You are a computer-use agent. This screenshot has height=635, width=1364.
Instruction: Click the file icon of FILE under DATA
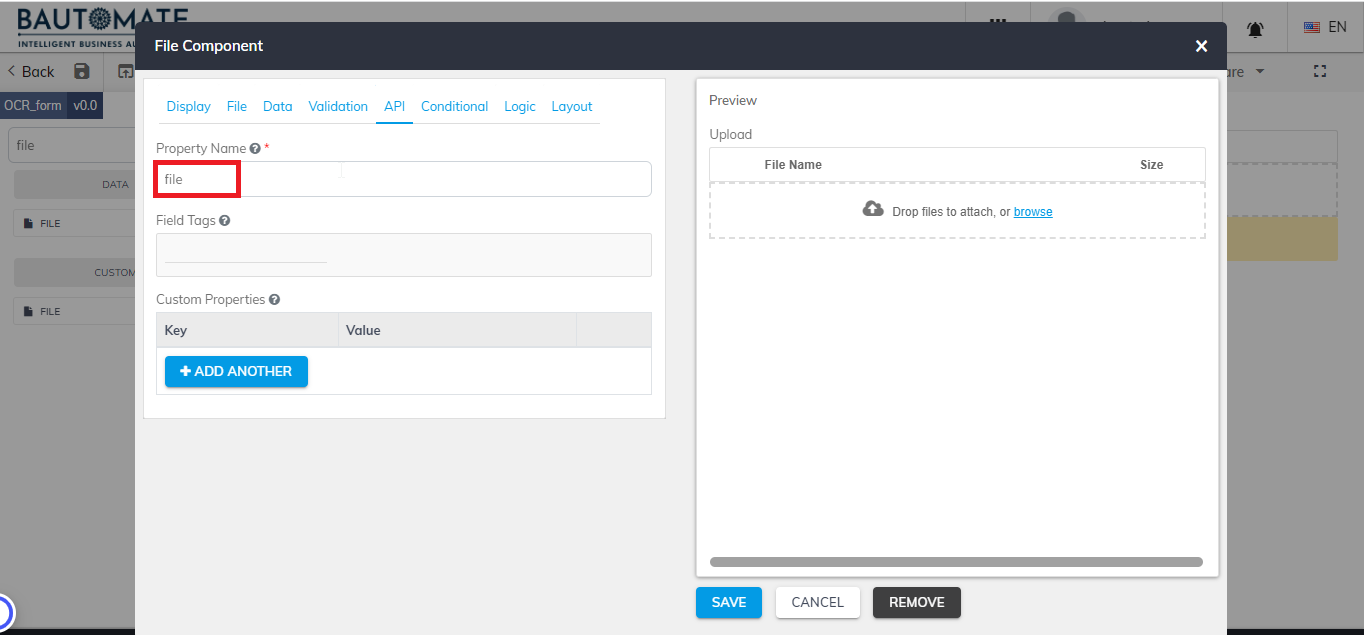point(28,223)
